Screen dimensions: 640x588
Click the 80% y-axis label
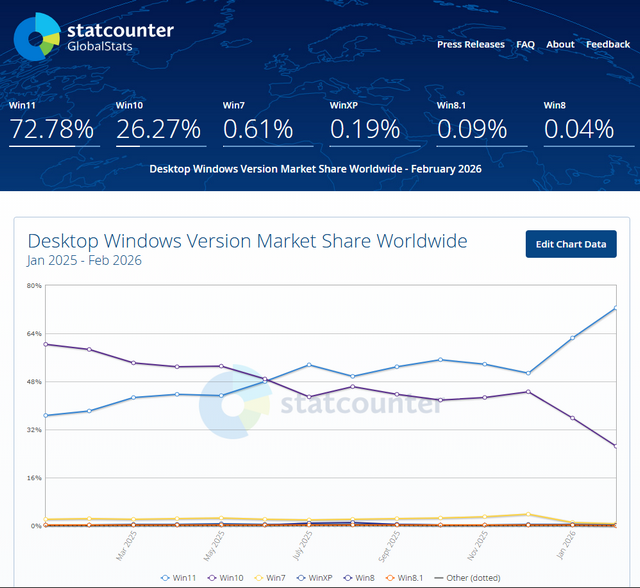pos(34,285)
